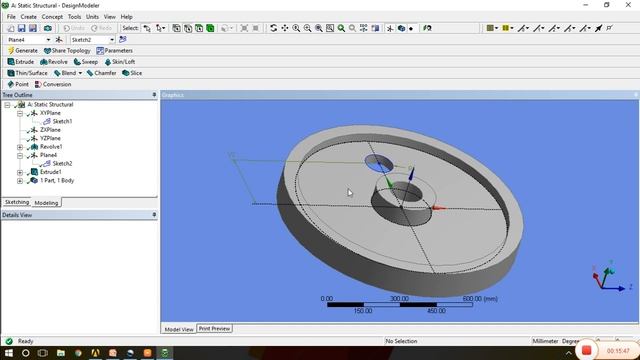Click the Conversion tool

click(x=53, y=84)
